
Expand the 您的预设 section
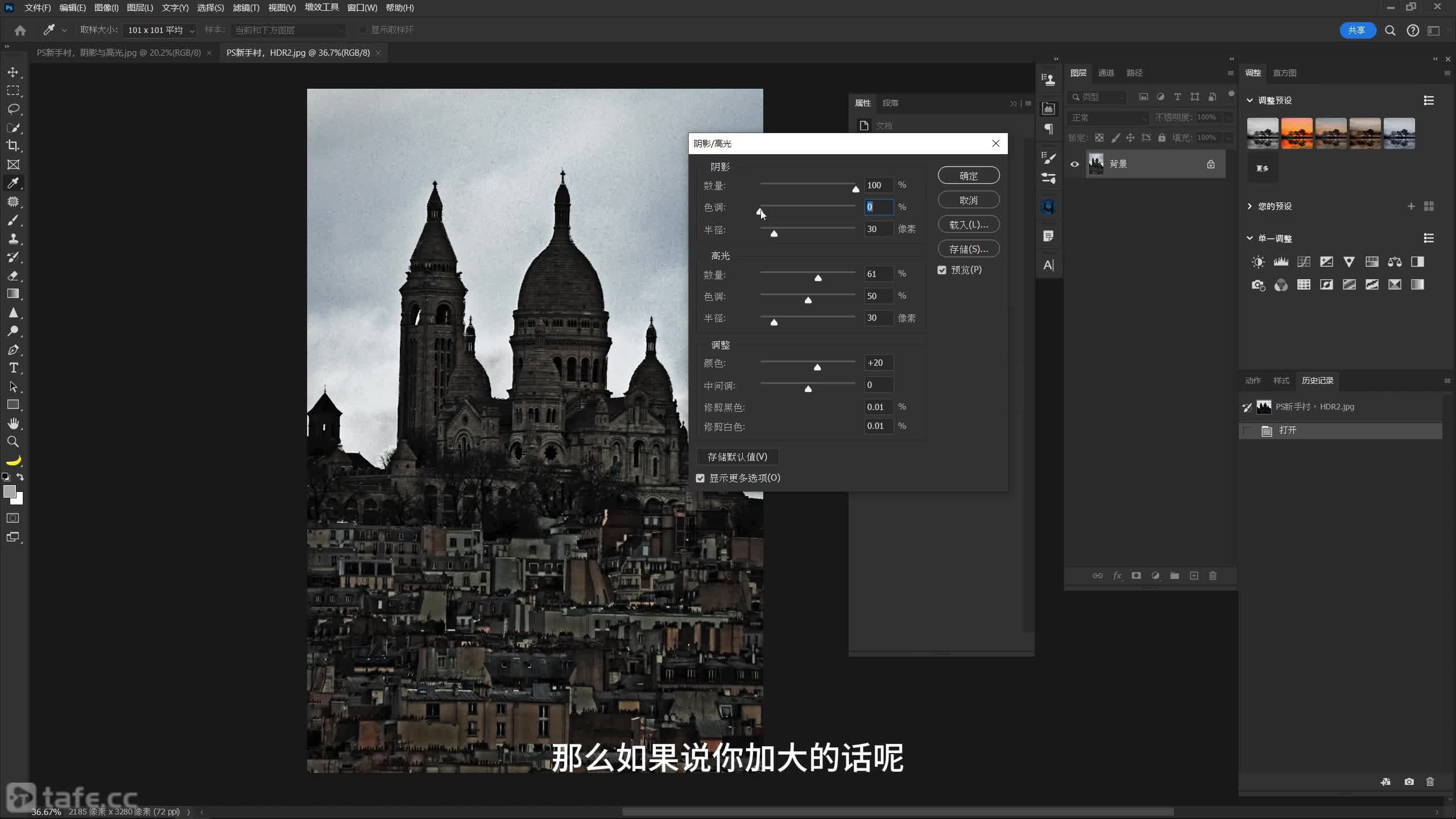click(1250, 206)
